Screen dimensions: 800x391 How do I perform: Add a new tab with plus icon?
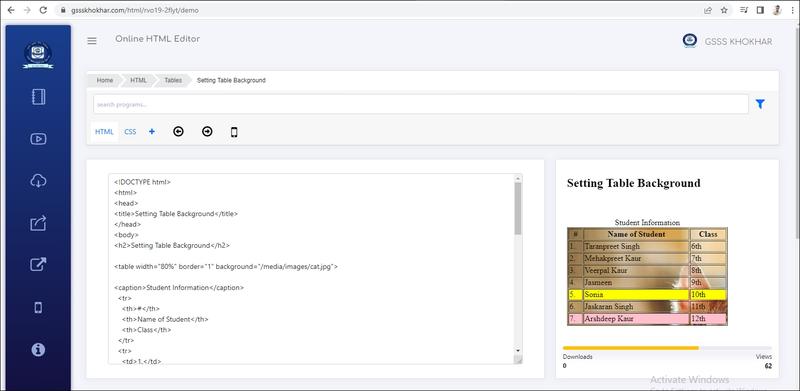(x=152, y=132)
